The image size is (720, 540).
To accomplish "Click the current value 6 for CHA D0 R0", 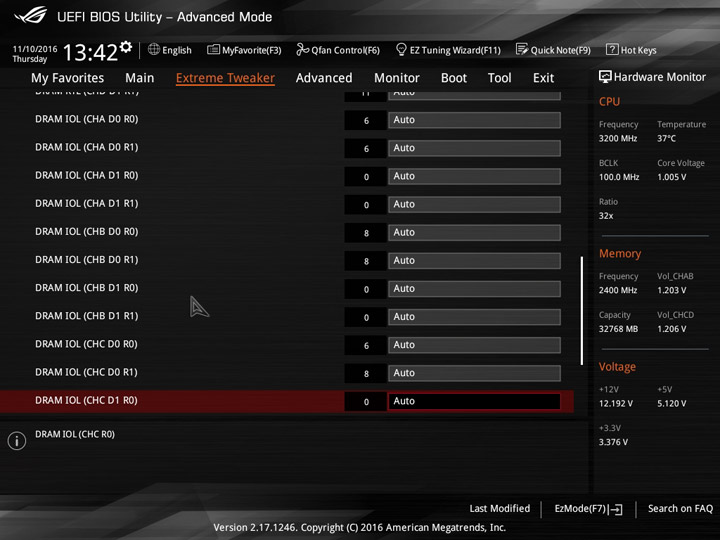I will [366, 120].
